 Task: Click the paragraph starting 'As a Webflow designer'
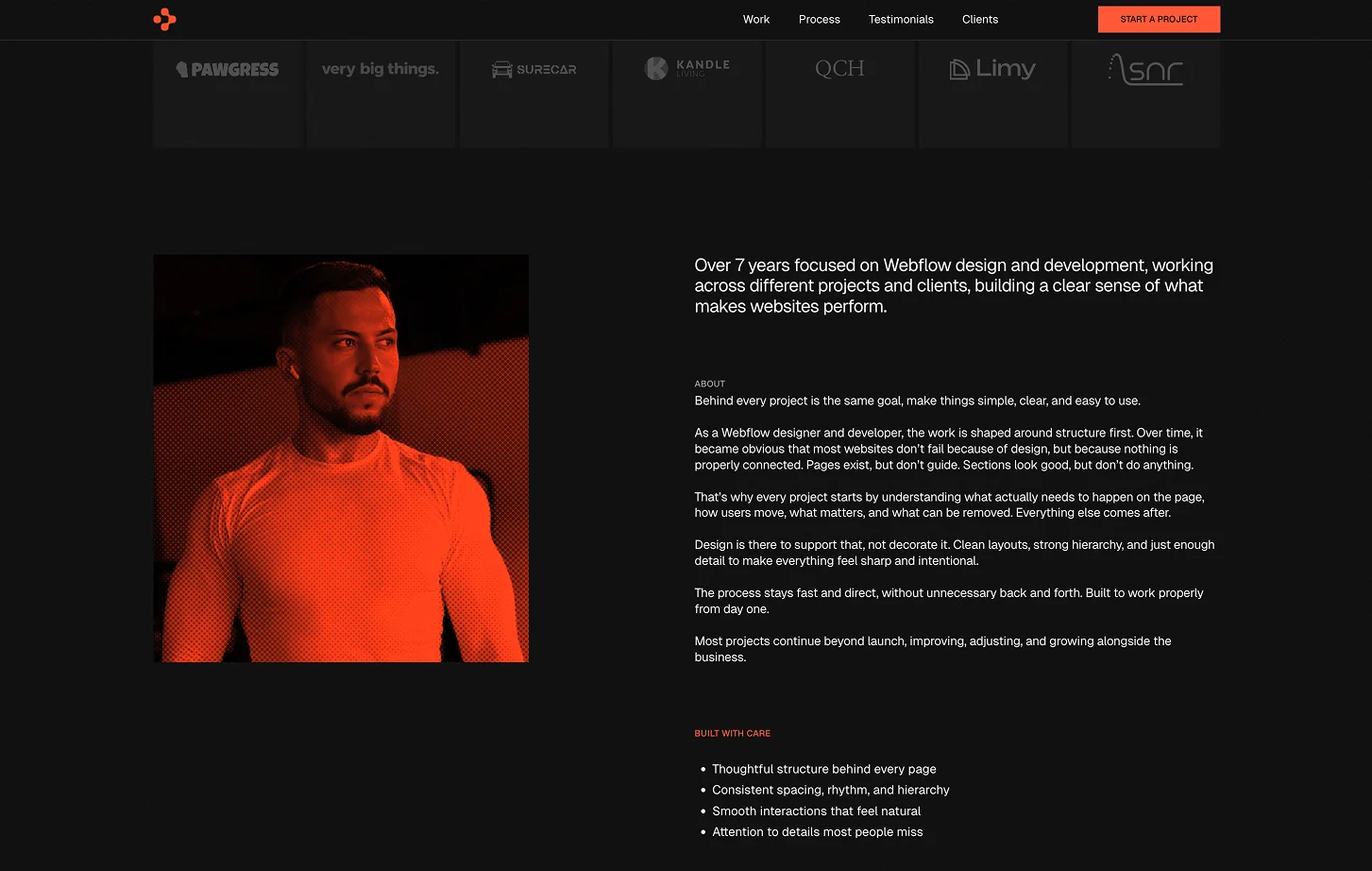click(x=949, y=449)
